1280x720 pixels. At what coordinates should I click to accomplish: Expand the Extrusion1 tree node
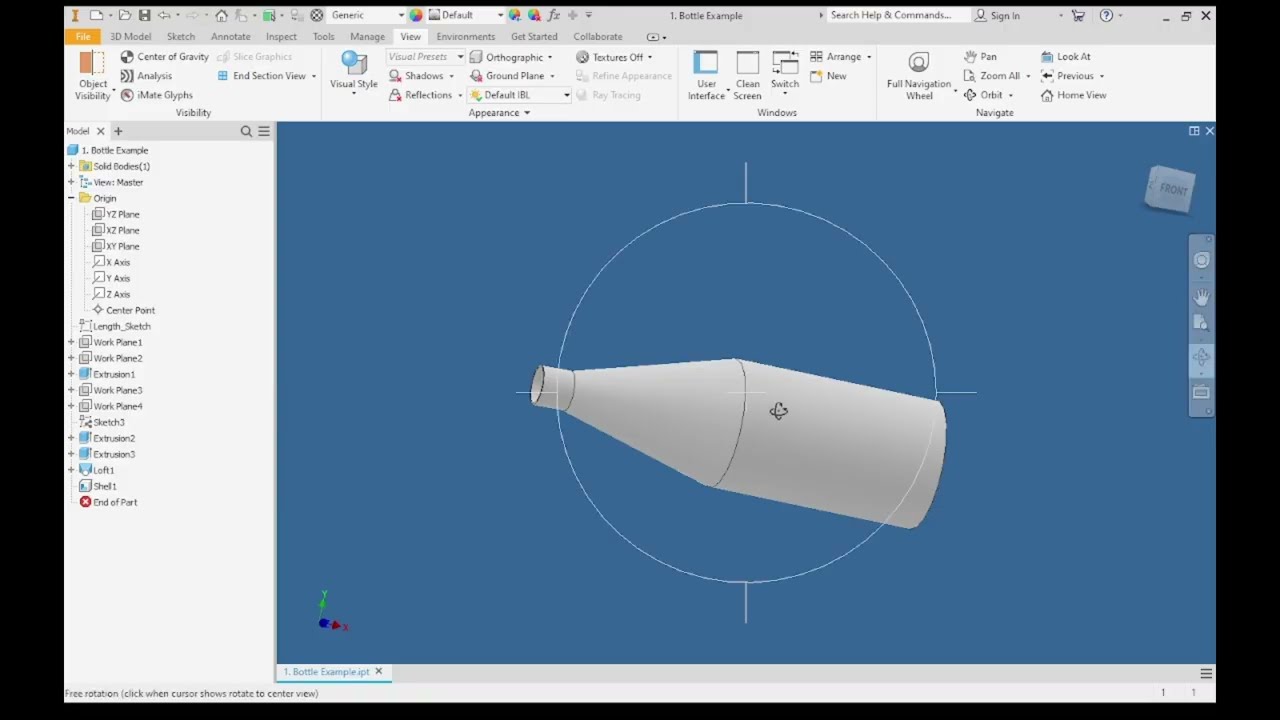pos(71,374)
